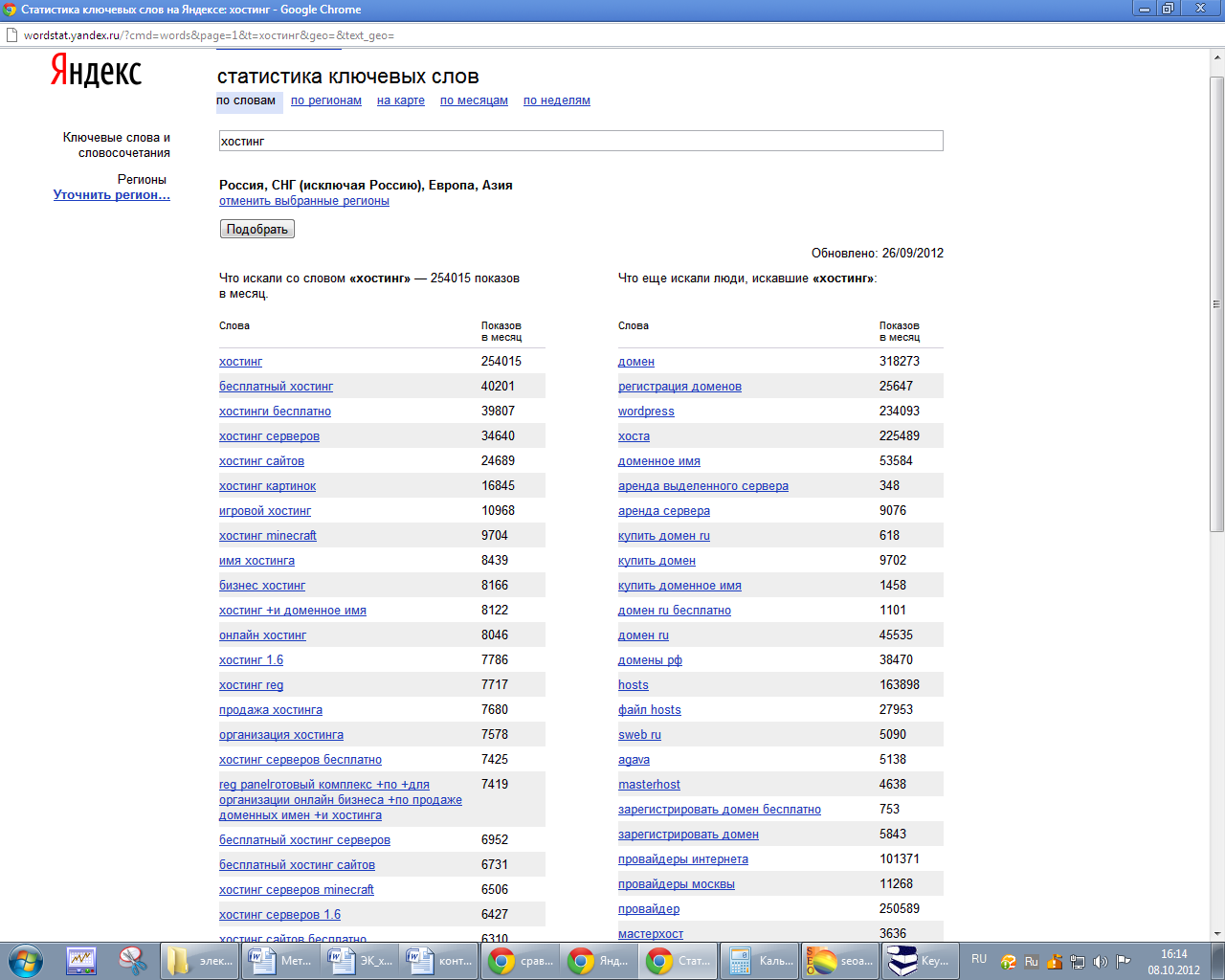Open the 'seoa...' SEO app in taskbar
The width and height of the screenshot is (1225, 980).
point(838,960)
